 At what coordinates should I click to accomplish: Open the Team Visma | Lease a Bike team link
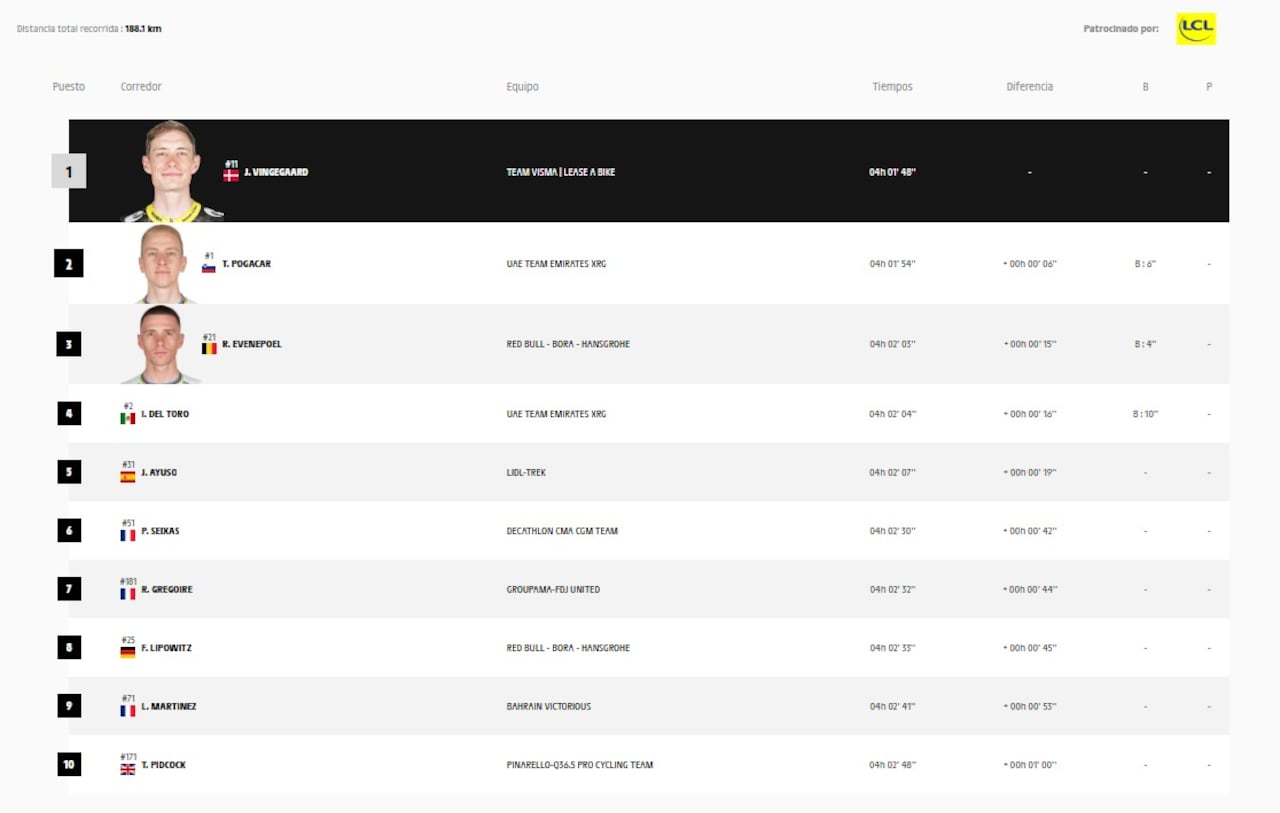click(x=561, y=172)
